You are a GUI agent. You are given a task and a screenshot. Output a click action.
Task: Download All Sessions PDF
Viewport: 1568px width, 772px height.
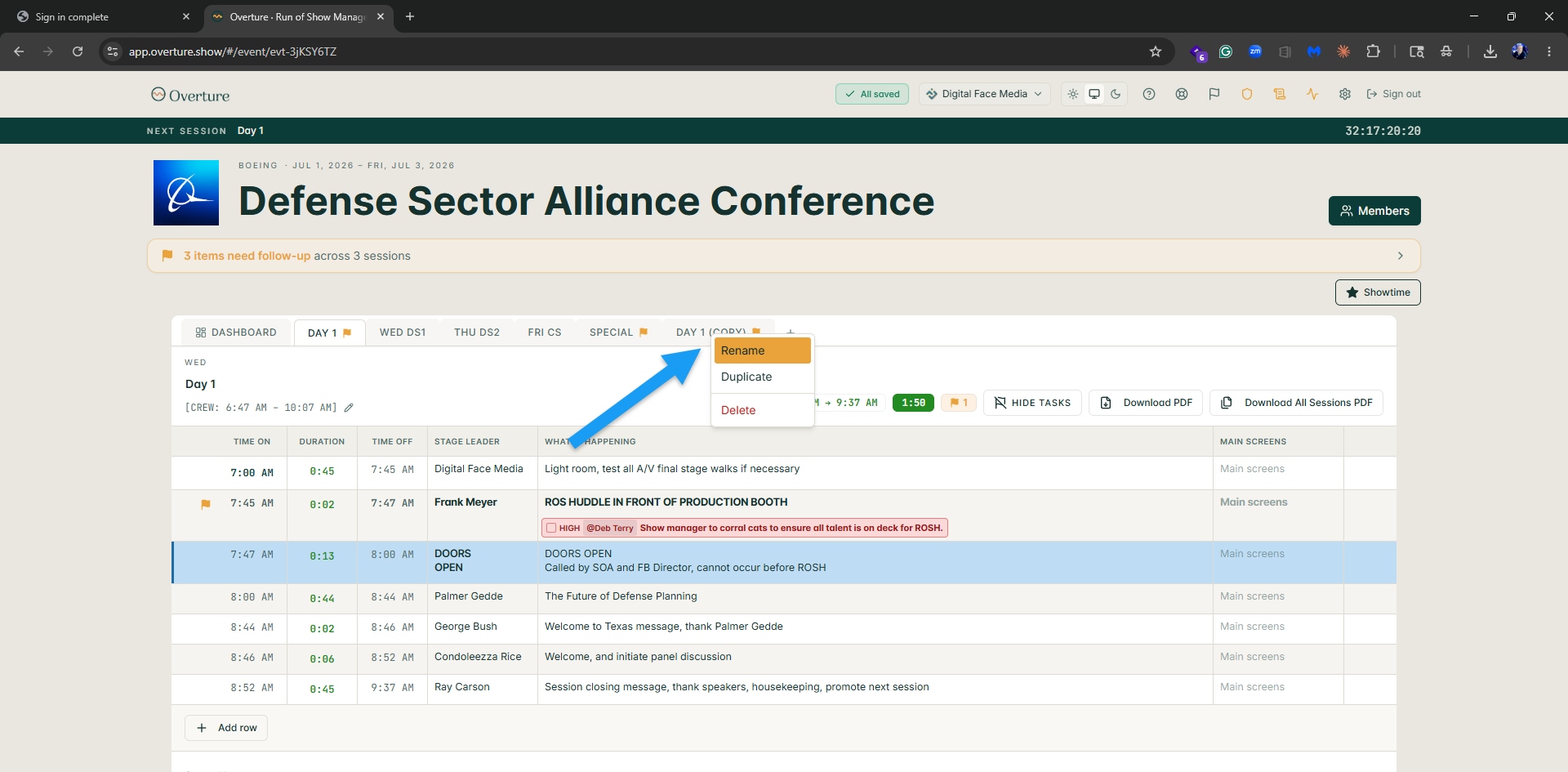click(1296, 403)
